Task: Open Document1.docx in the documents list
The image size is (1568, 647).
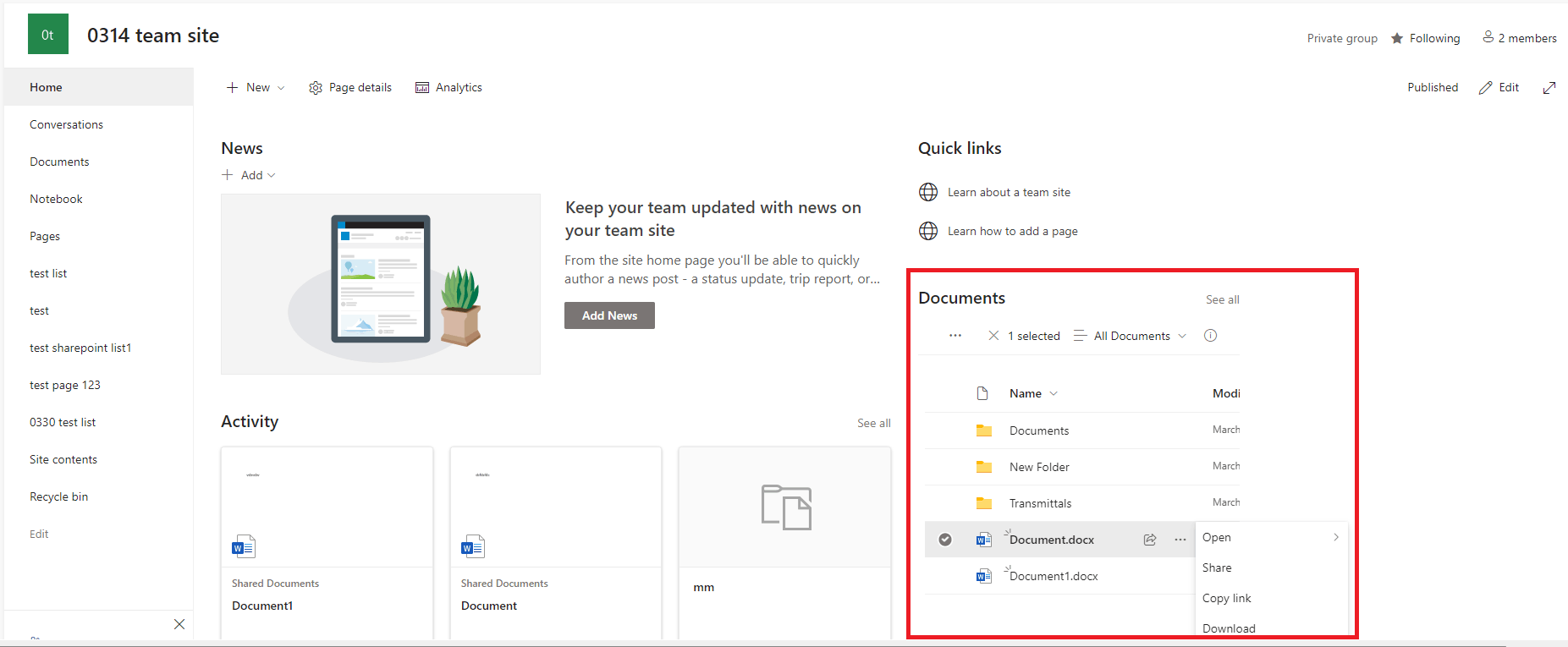Action: pyautogui.click(x=1054, y=576)
